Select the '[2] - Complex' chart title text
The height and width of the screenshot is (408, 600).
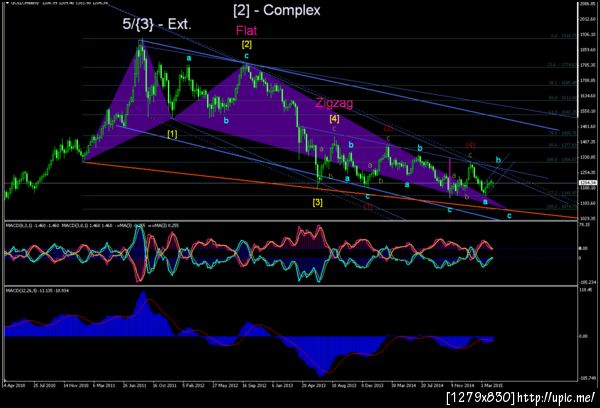[277, 10]
